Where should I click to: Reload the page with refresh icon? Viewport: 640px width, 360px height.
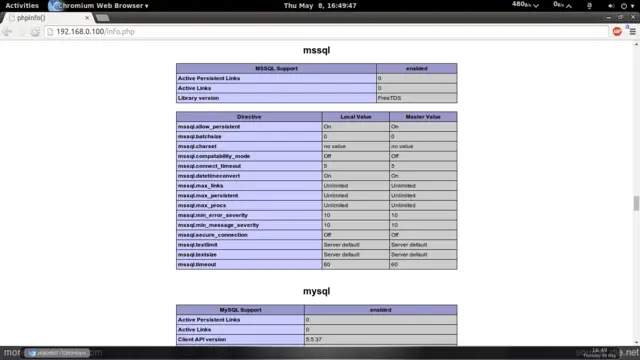coord(35,31)
